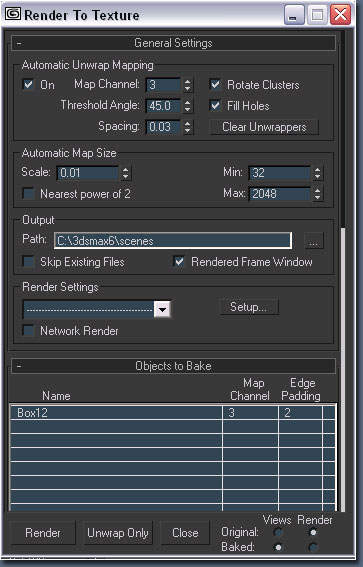Click Box12's Map Channel cell value 3
Screen dimensions: 363x567
click(x=250, y=413)
